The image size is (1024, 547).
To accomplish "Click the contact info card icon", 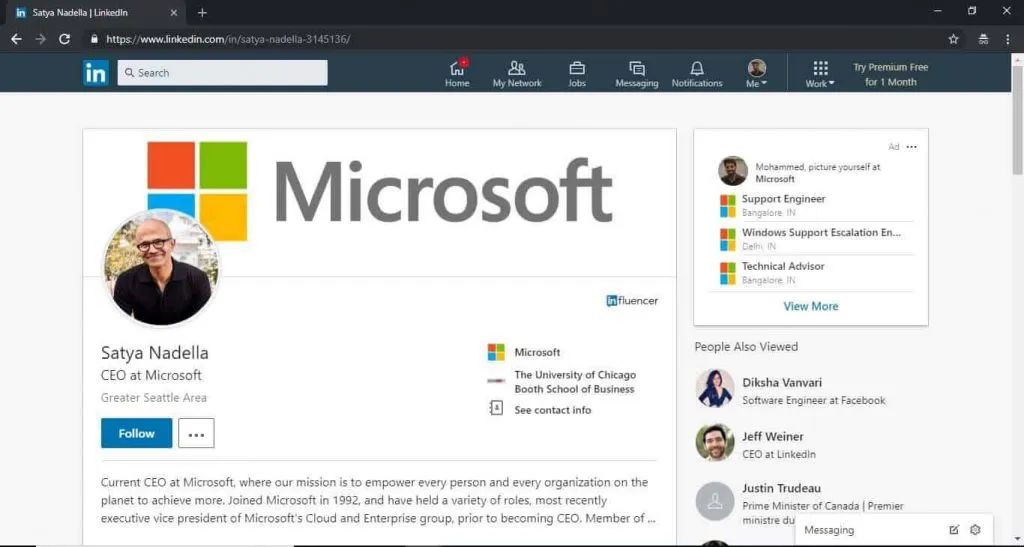I will pyautogui.click(x=496, y=409).
